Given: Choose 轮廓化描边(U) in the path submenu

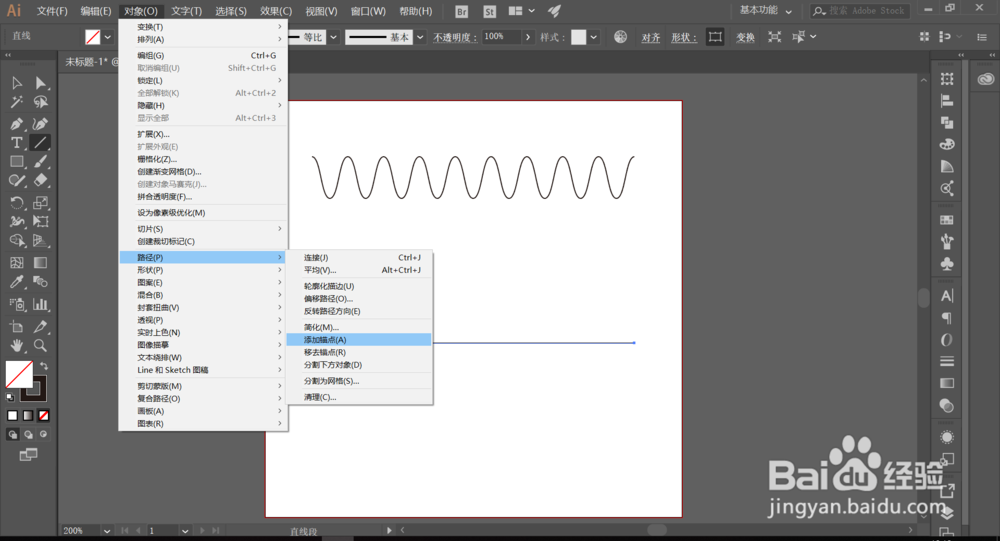Looking at the screenshot, I should tap(359, 286).
